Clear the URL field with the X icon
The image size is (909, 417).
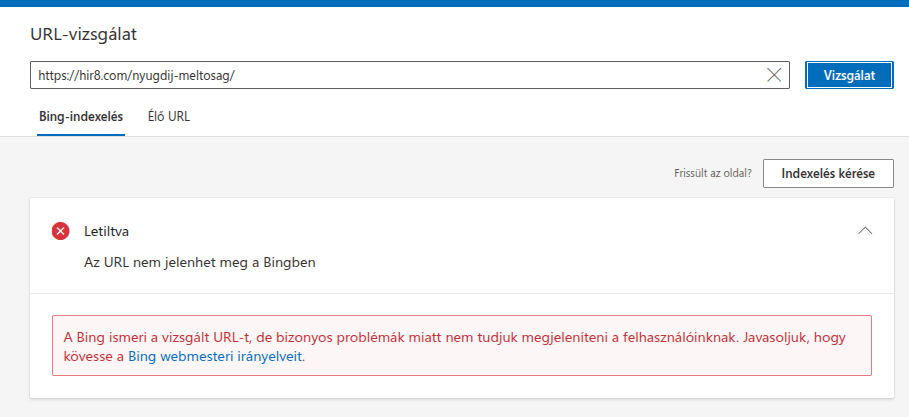pyautogui.click(x=774, y=75)
